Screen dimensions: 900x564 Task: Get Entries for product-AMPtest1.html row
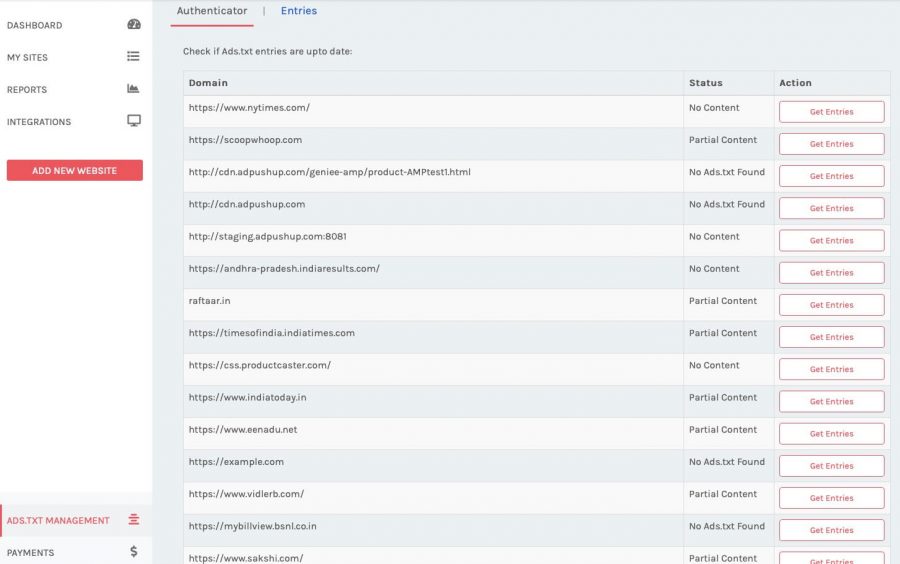click(x=832, y=176)
